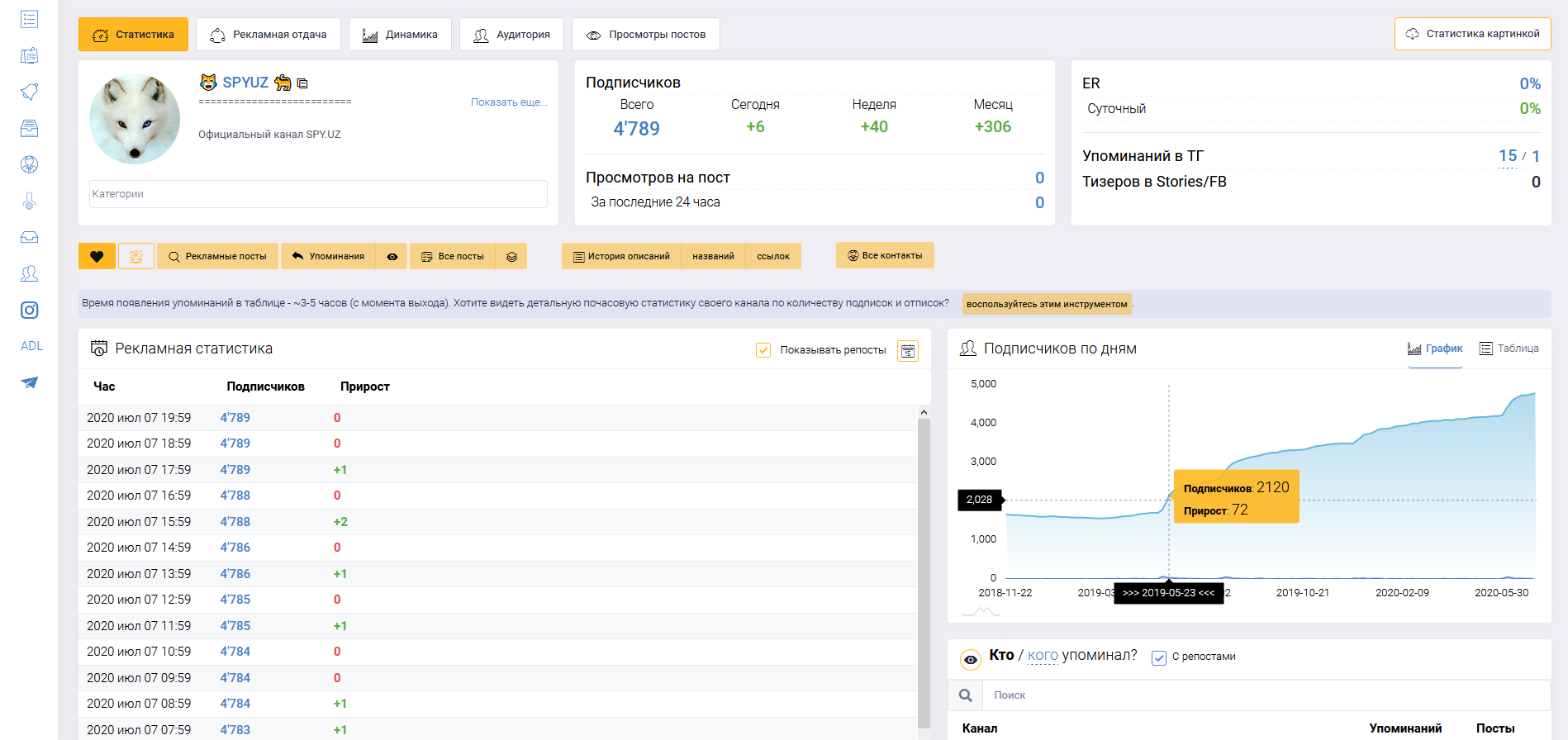Open the calendar icon in Рекламная статистика
This screenshot has height=740, width=1568.
point(908,351)
